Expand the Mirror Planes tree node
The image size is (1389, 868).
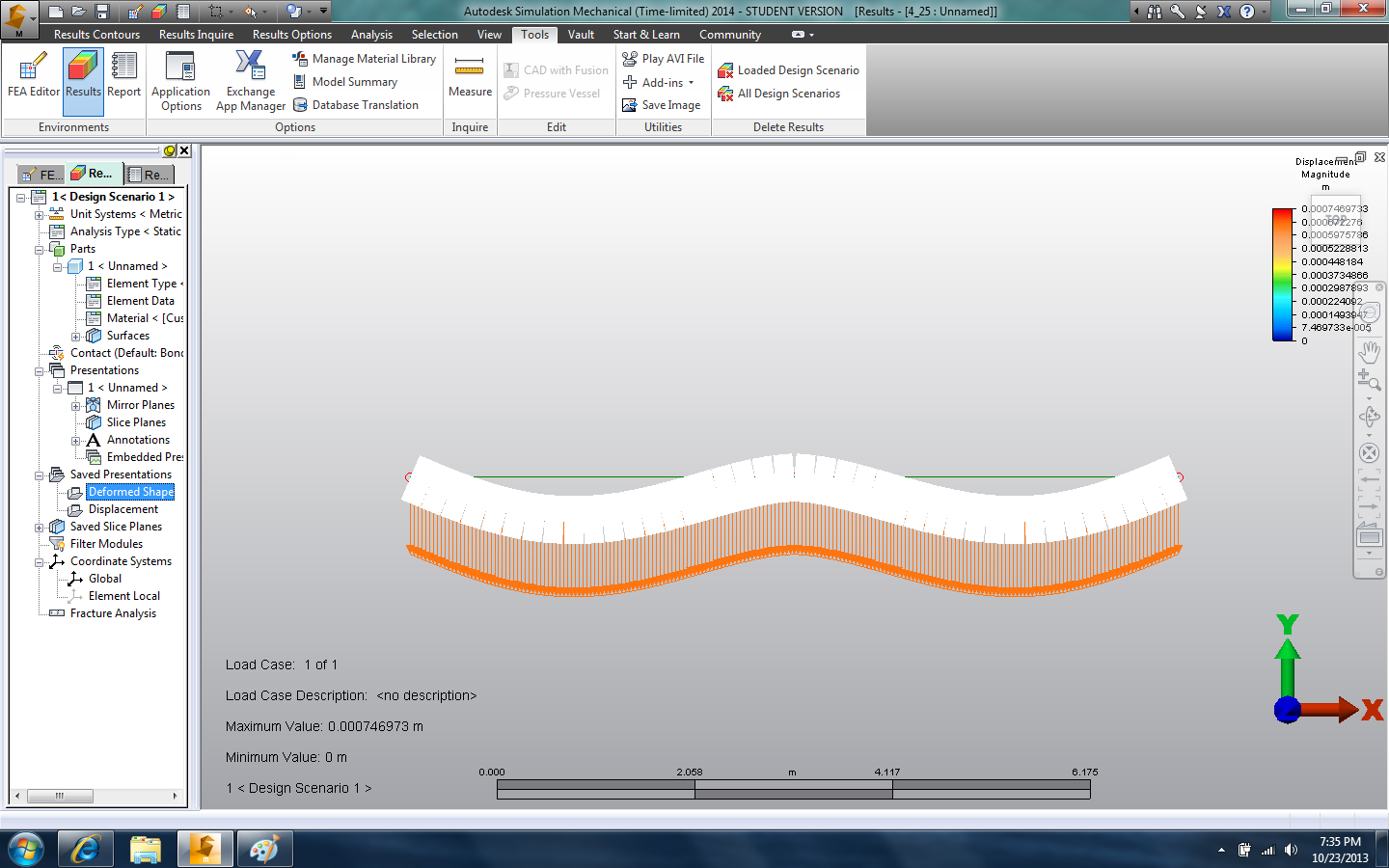(75, 406)
